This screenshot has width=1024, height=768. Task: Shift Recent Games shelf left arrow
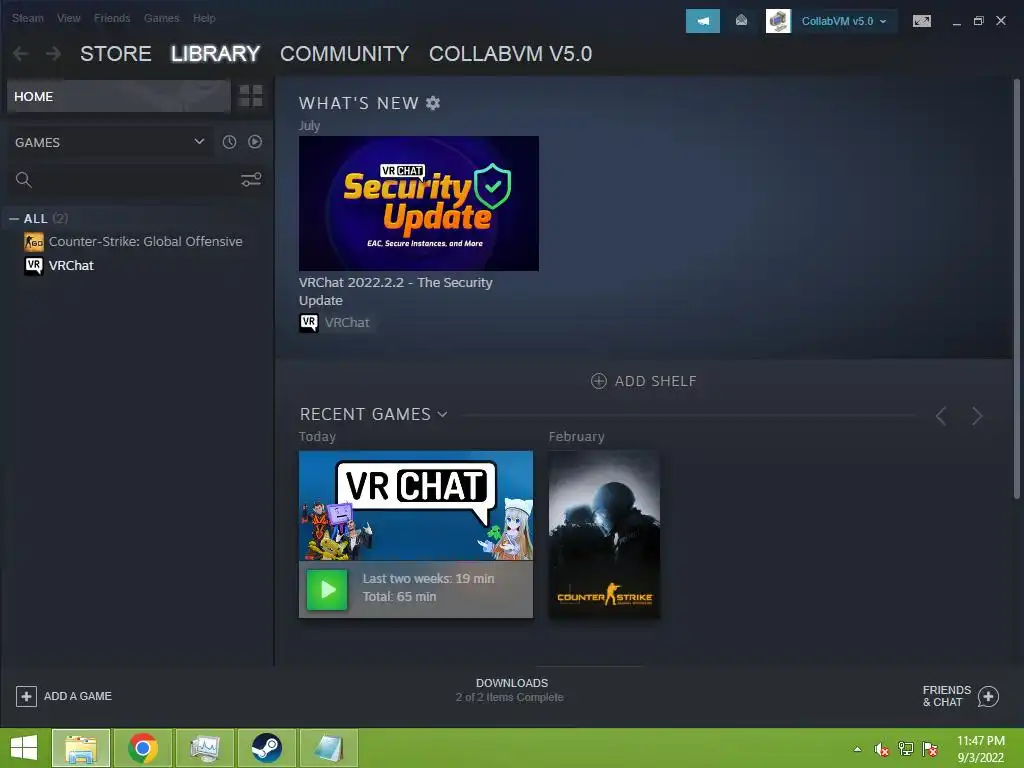[x=941, y=415]
